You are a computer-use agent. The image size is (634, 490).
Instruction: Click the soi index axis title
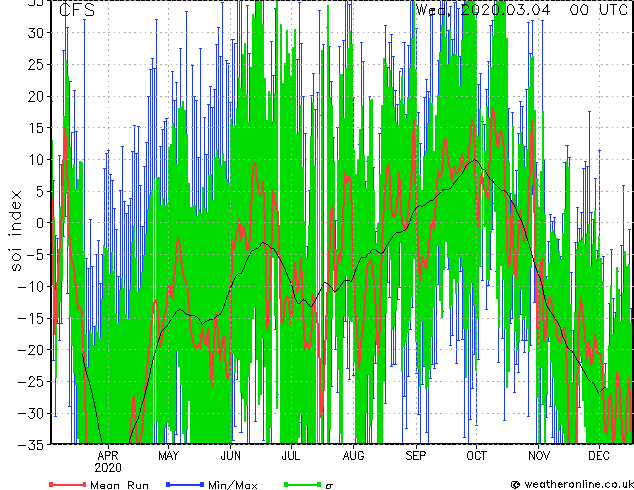click(x=15, y=231)
